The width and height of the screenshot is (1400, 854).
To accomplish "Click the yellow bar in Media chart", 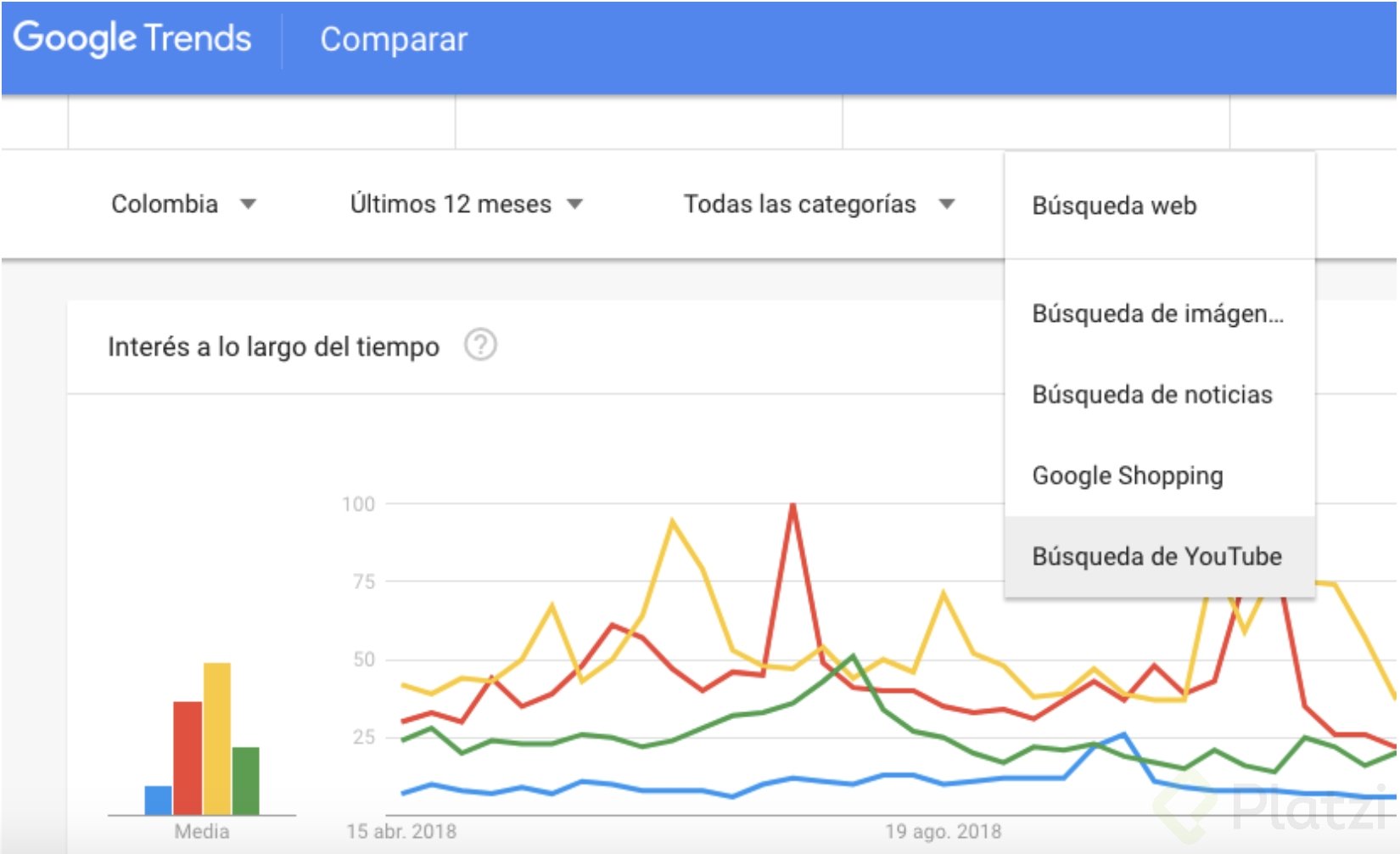I will coord(216,739).
